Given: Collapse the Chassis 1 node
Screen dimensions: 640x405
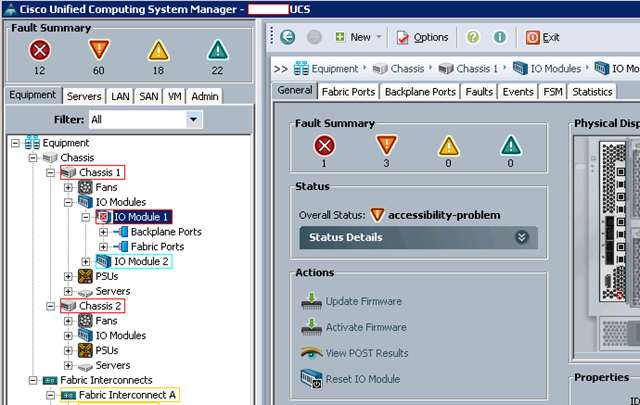Looking at the screenshot, I should (x=51, y=173).
